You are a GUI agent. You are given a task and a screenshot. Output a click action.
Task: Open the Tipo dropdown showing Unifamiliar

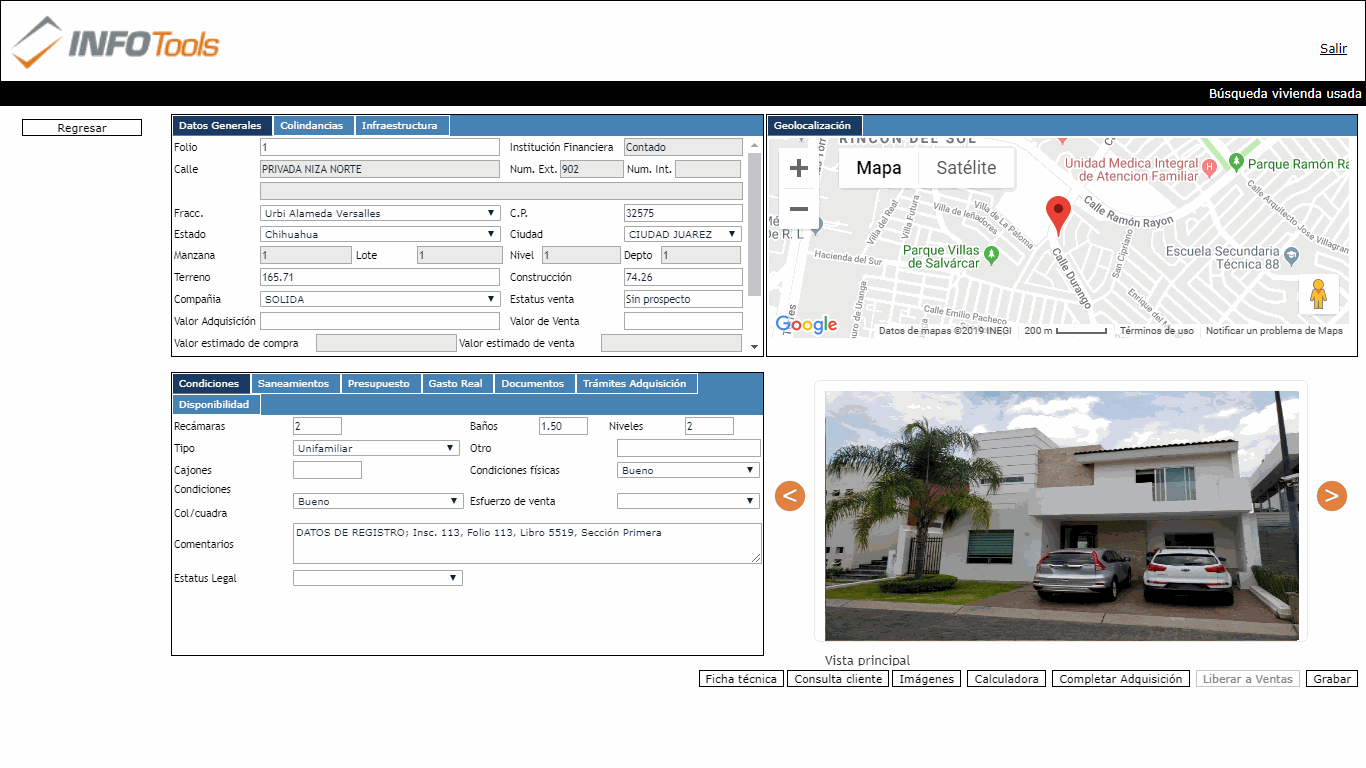coord(377,448)
